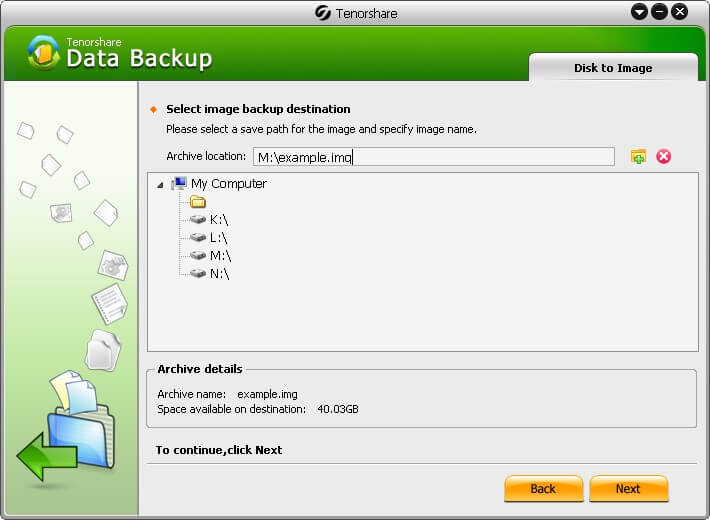Select the unnamed folder icon in tree

(198, 202)
